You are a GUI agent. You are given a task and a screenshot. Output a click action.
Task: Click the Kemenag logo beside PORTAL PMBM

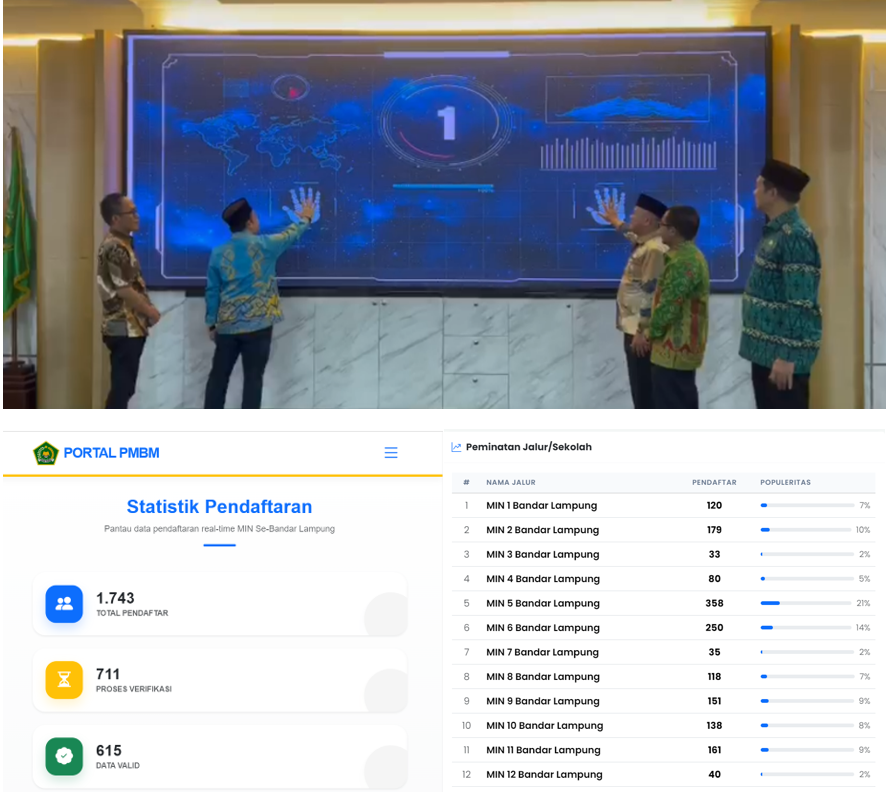tap(44, 452)
